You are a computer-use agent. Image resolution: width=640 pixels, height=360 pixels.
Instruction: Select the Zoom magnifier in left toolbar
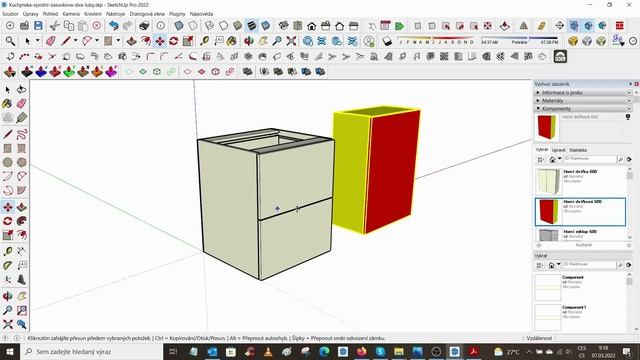(8, 310)
